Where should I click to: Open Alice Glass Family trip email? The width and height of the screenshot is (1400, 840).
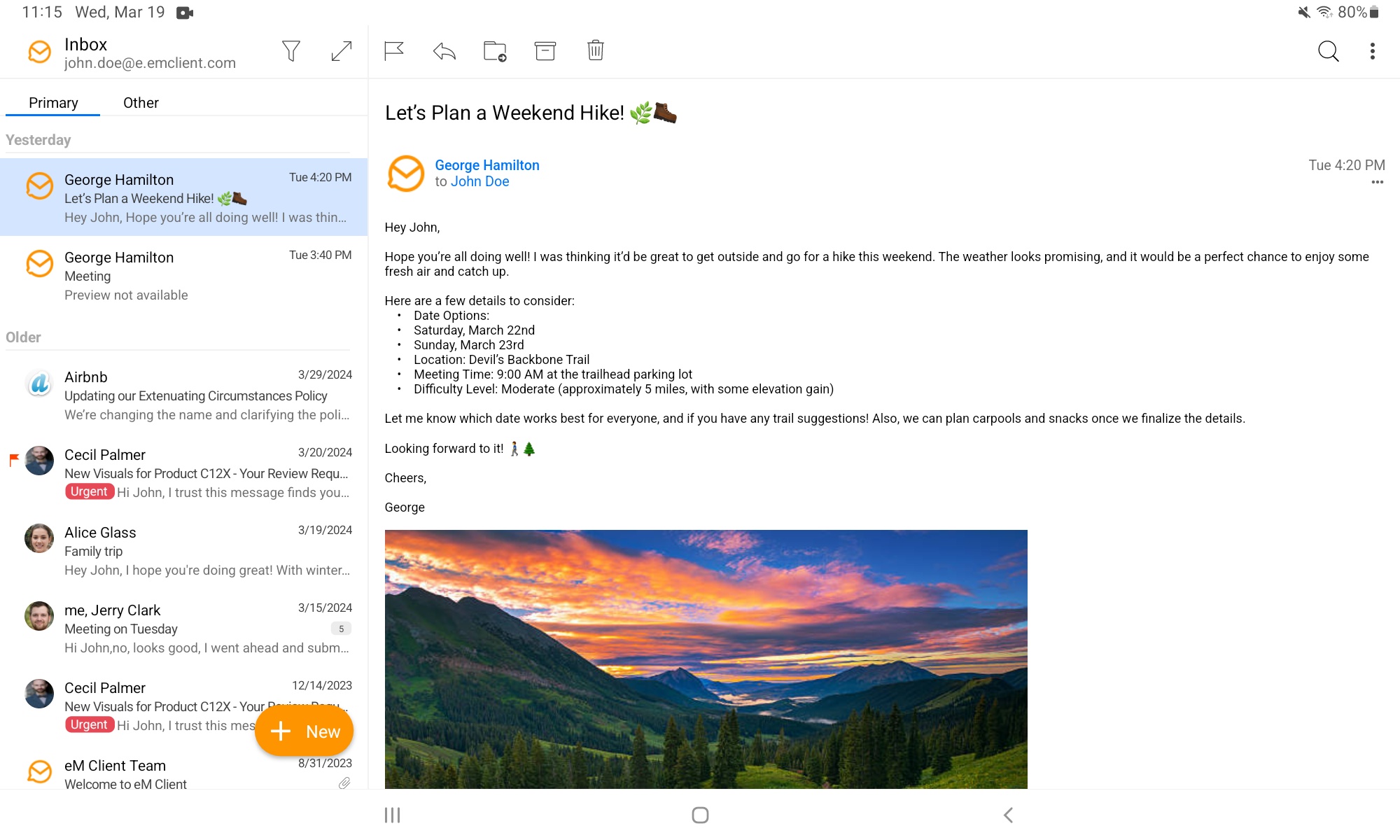pyautogui.click(x=183, y=551)
